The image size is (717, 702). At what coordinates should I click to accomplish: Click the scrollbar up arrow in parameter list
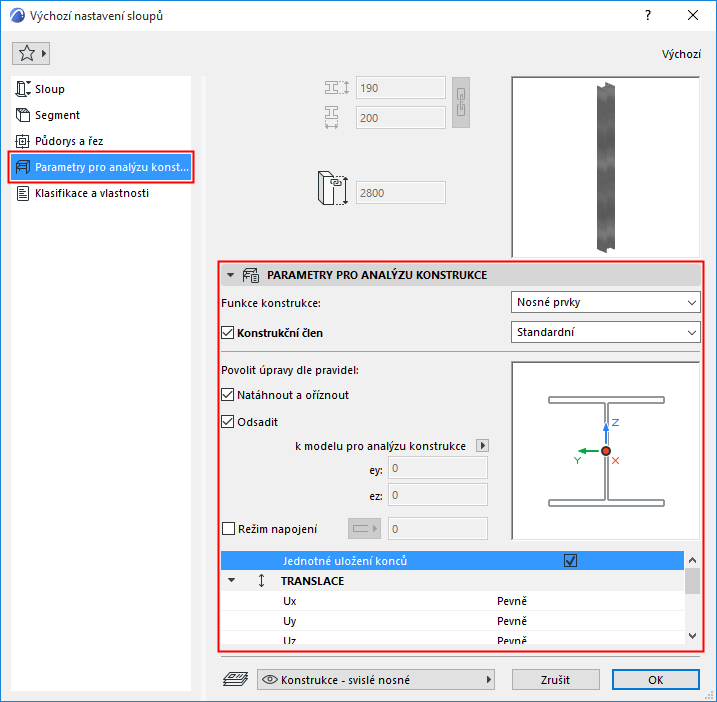click(x=692, y=560)
